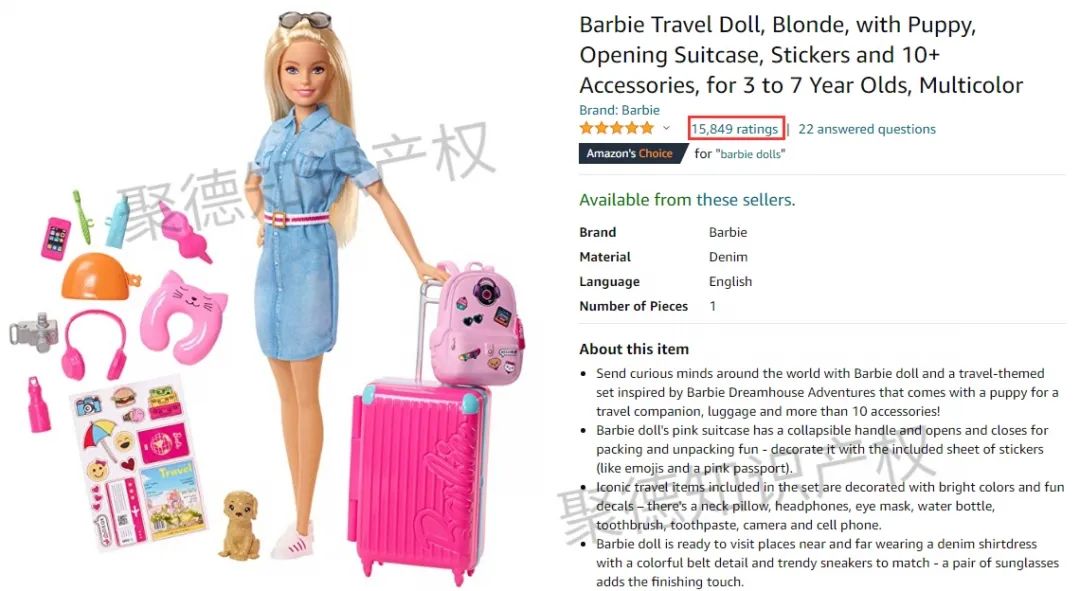Click the About this item heading
This screenshot has width=1080, height=591.
click(x=634, y=349)
